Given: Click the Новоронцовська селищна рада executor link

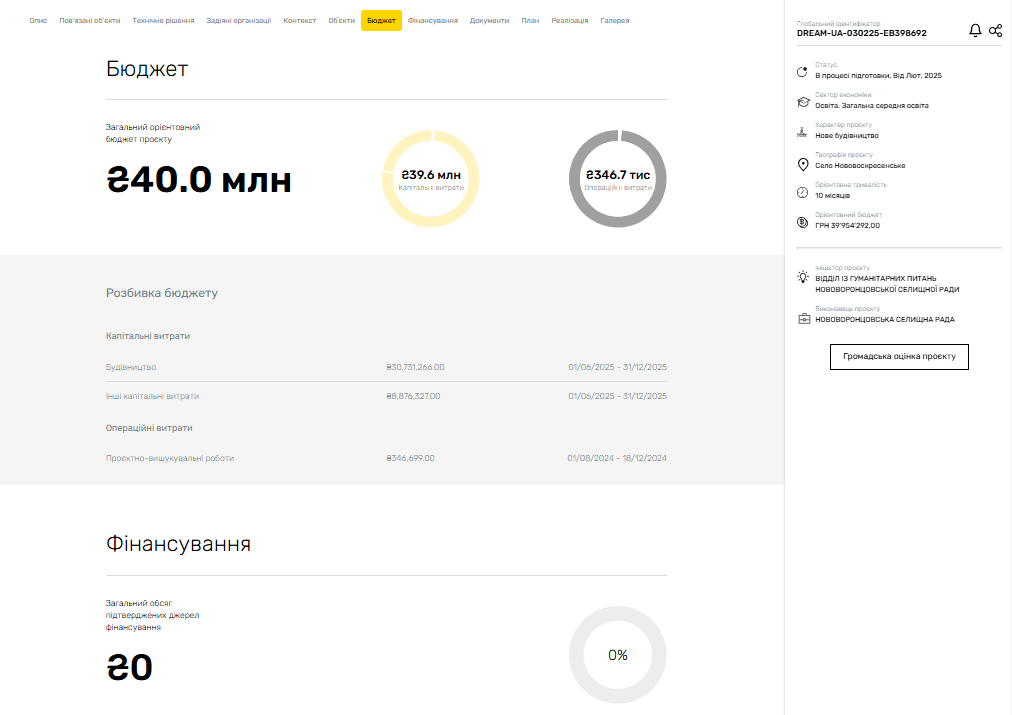Looking at the screenshot, I should (x=884, y=320).
